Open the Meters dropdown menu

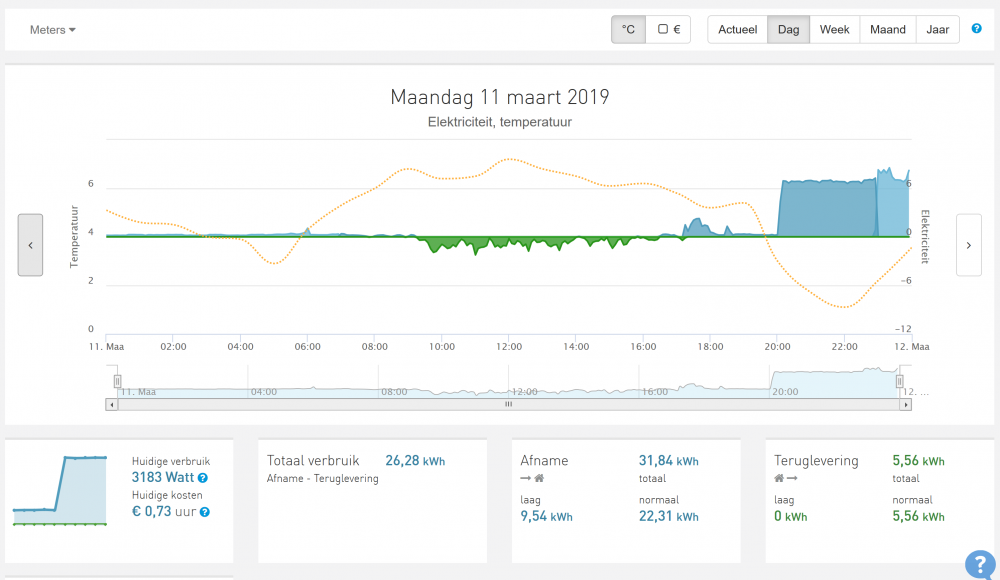[53, 30]
